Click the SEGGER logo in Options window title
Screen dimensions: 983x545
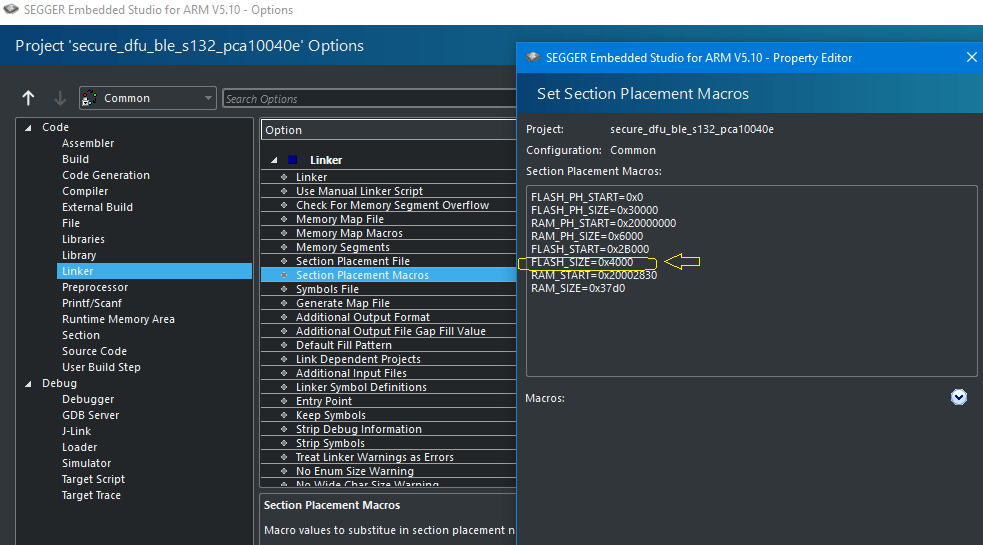(x=10, y=10)
